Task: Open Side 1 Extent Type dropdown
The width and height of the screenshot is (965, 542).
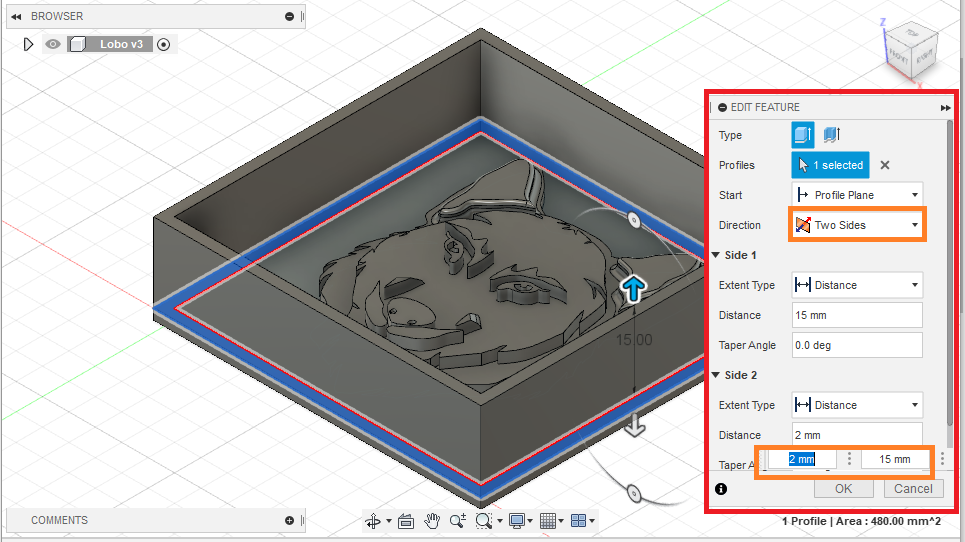Action: click(x=857, y=285)
